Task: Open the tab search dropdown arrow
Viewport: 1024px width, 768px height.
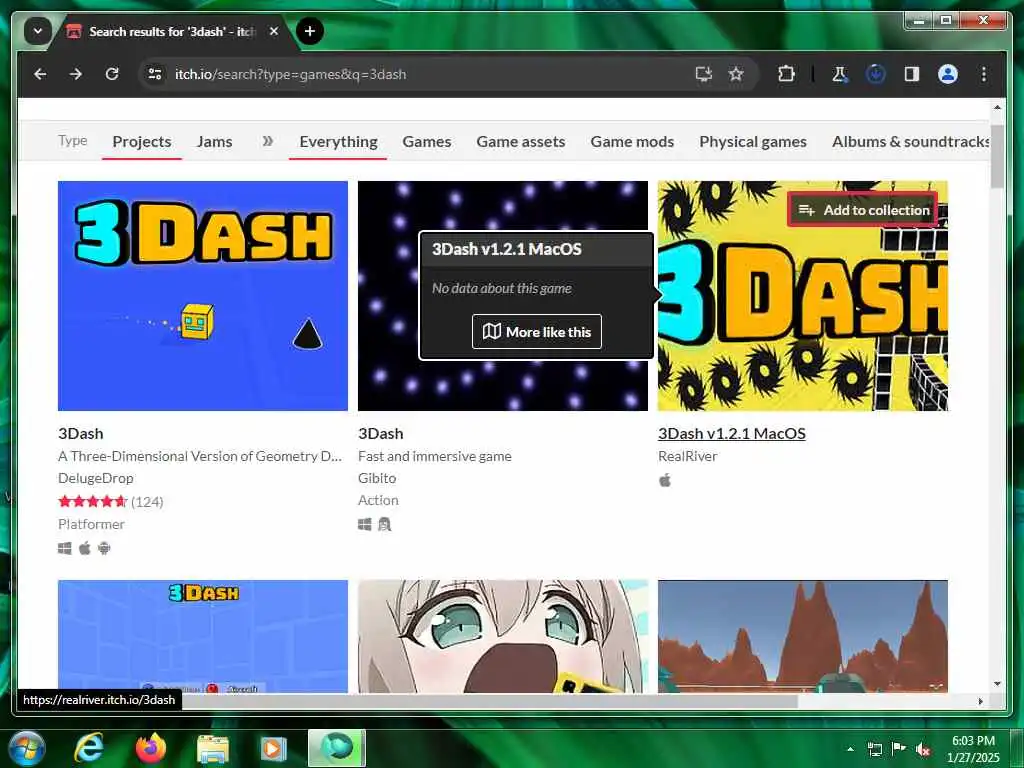Action: (x=38, y=31)
